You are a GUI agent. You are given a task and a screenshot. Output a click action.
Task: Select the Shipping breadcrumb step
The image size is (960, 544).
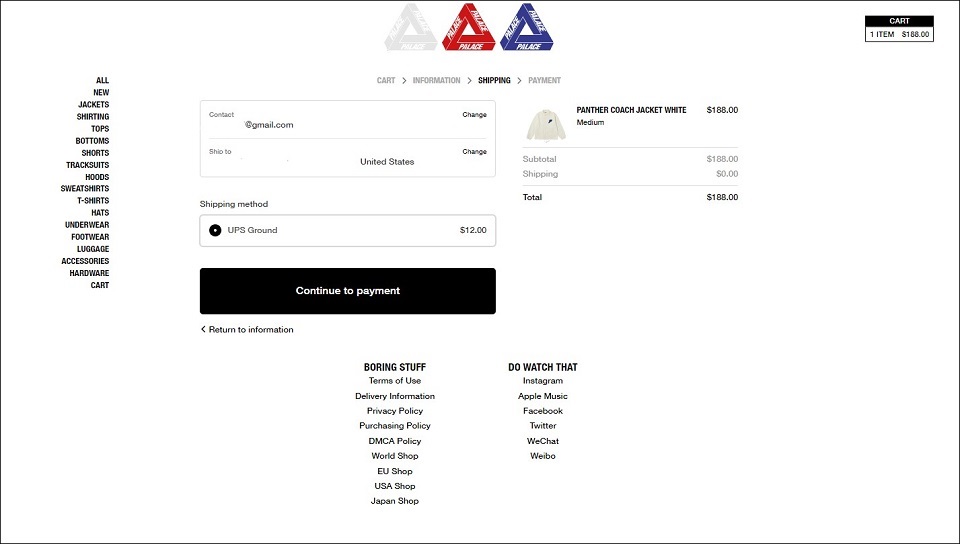494,80
